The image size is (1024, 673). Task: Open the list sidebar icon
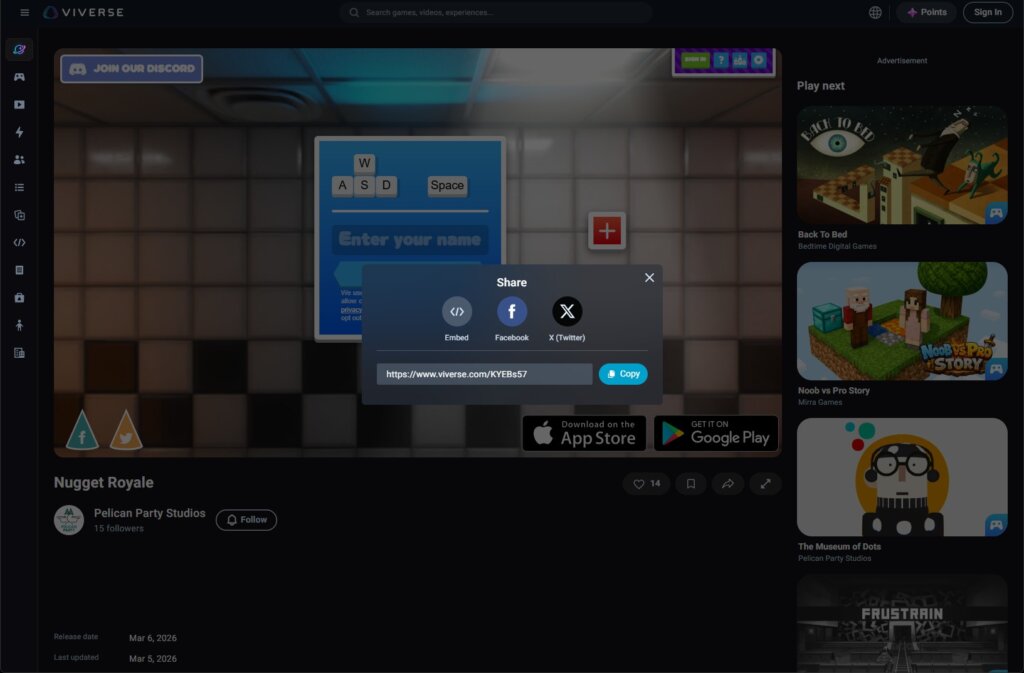(20, 187)
